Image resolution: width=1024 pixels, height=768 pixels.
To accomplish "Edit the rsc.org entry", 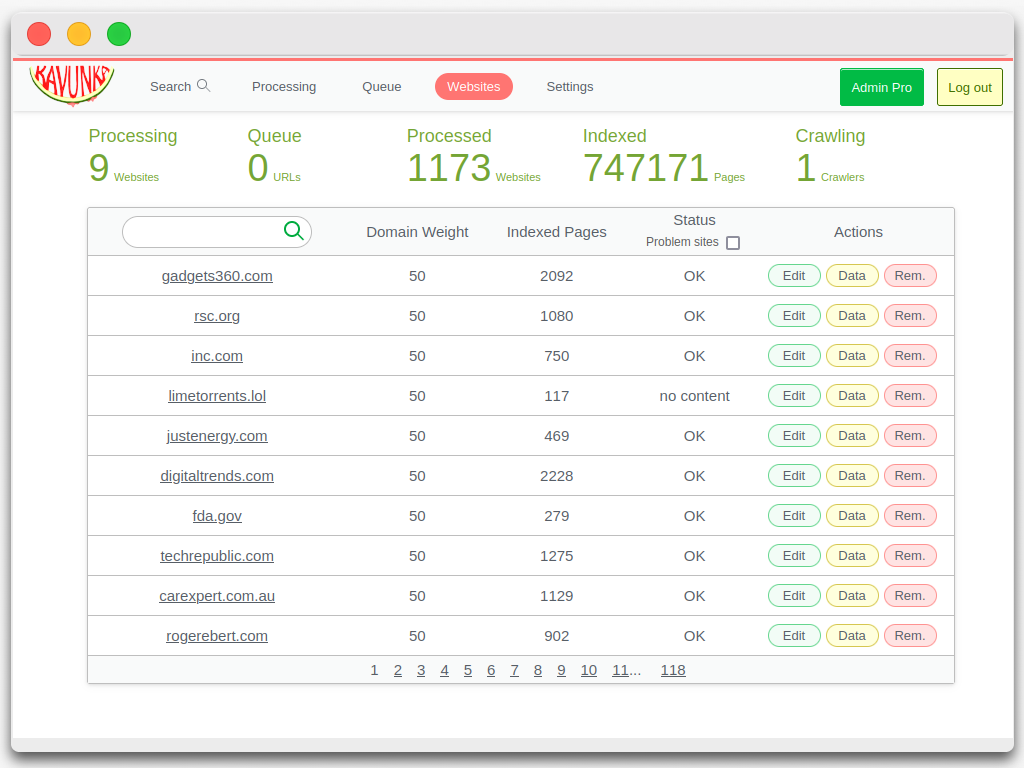I will (794, 316).
